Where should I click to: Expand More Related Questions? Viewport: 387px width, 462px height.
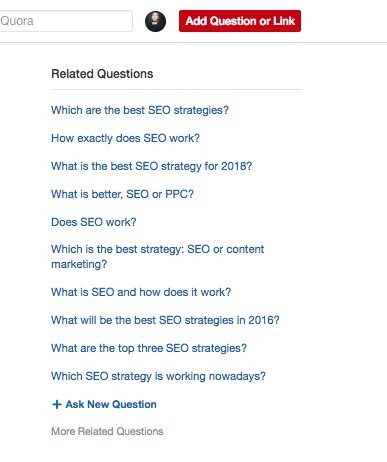[107, 431]
